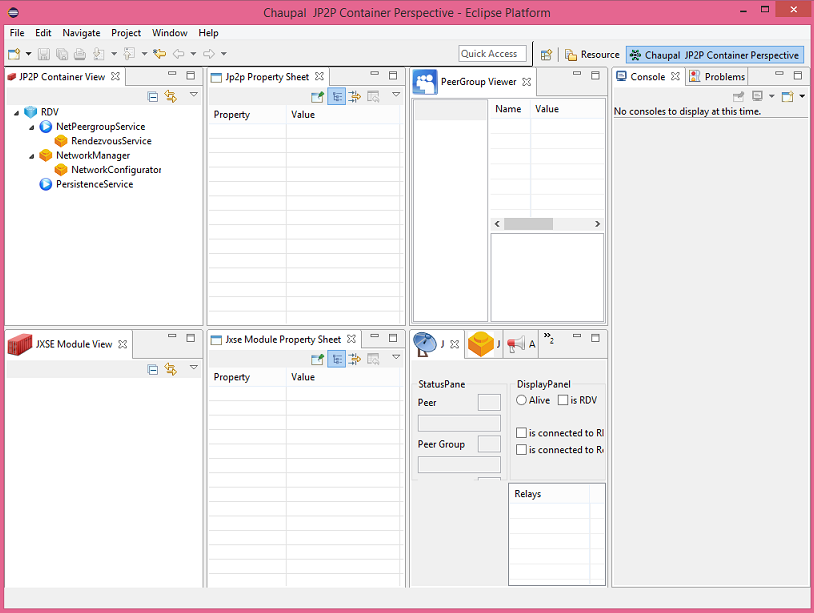Viewport: 814px width, 613px height.
Task: Click the Relays column header
Action: pyautogui.click(x=551, y=494)
